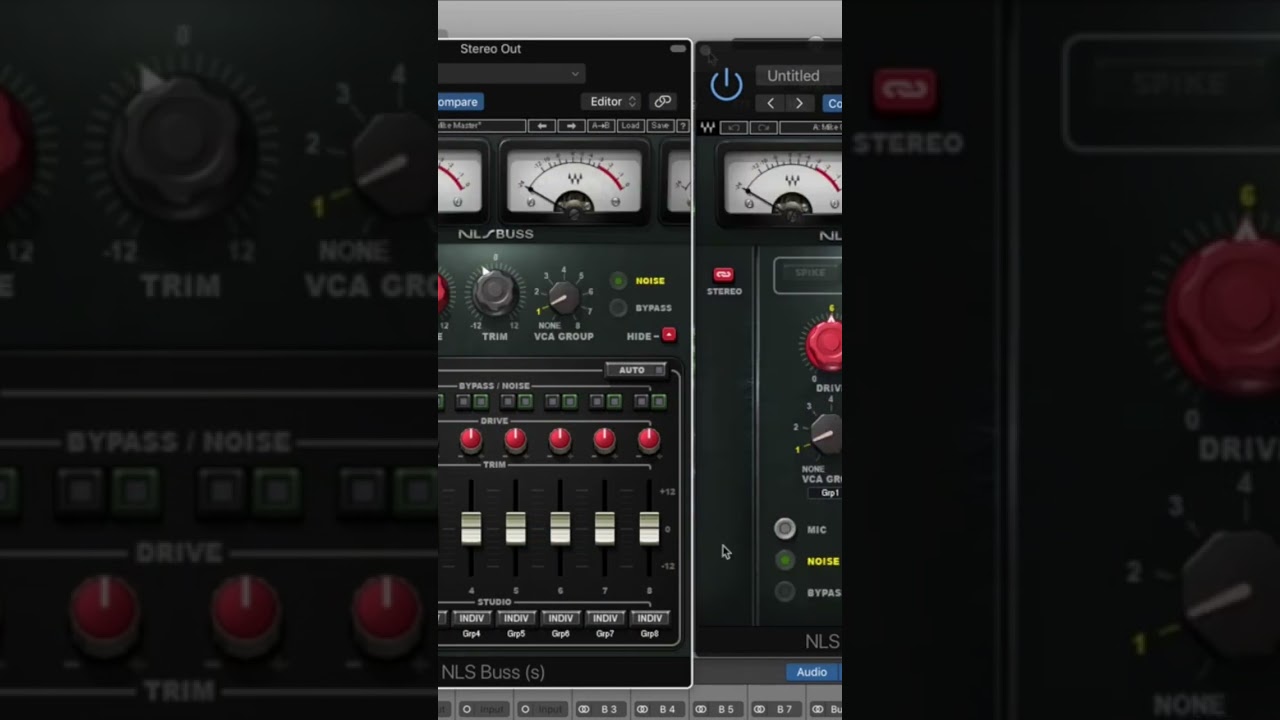Click the Trim fader for channel 5
1280x720 pixels.
point(516,528)
